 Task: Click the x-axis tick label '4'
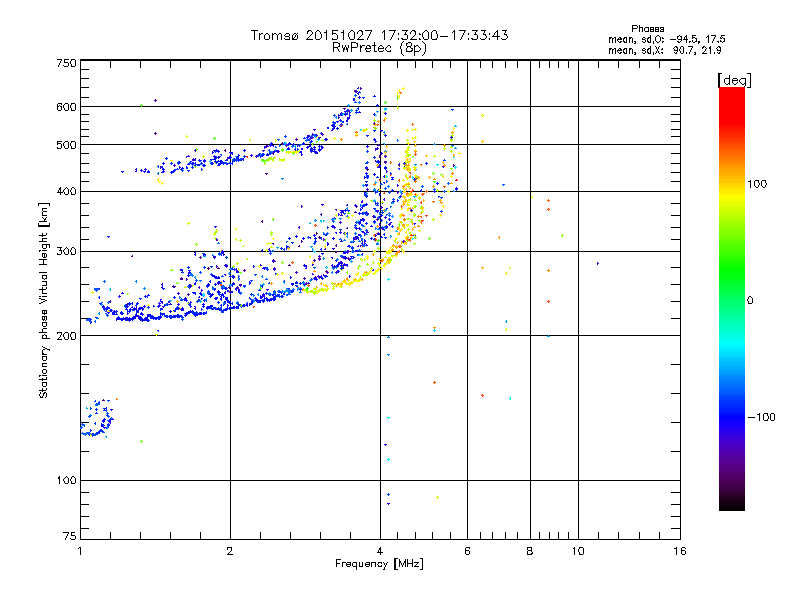[380, 551]
